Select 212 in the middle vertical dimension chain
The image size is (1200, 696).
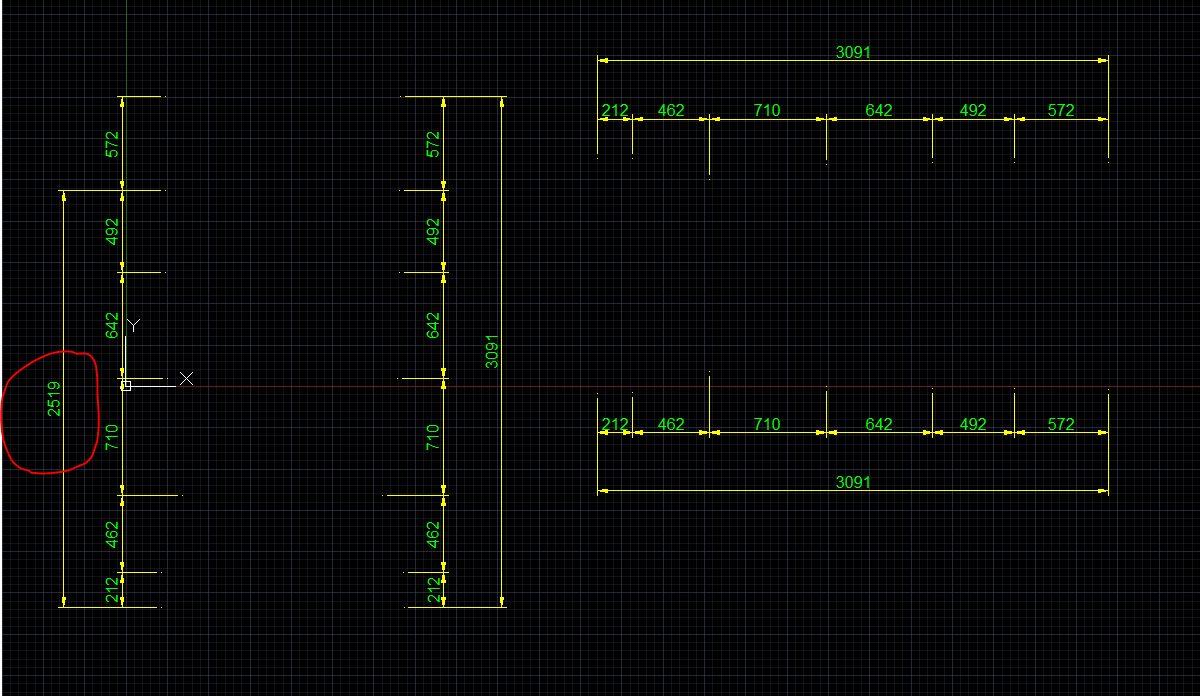tap(433, 590)
